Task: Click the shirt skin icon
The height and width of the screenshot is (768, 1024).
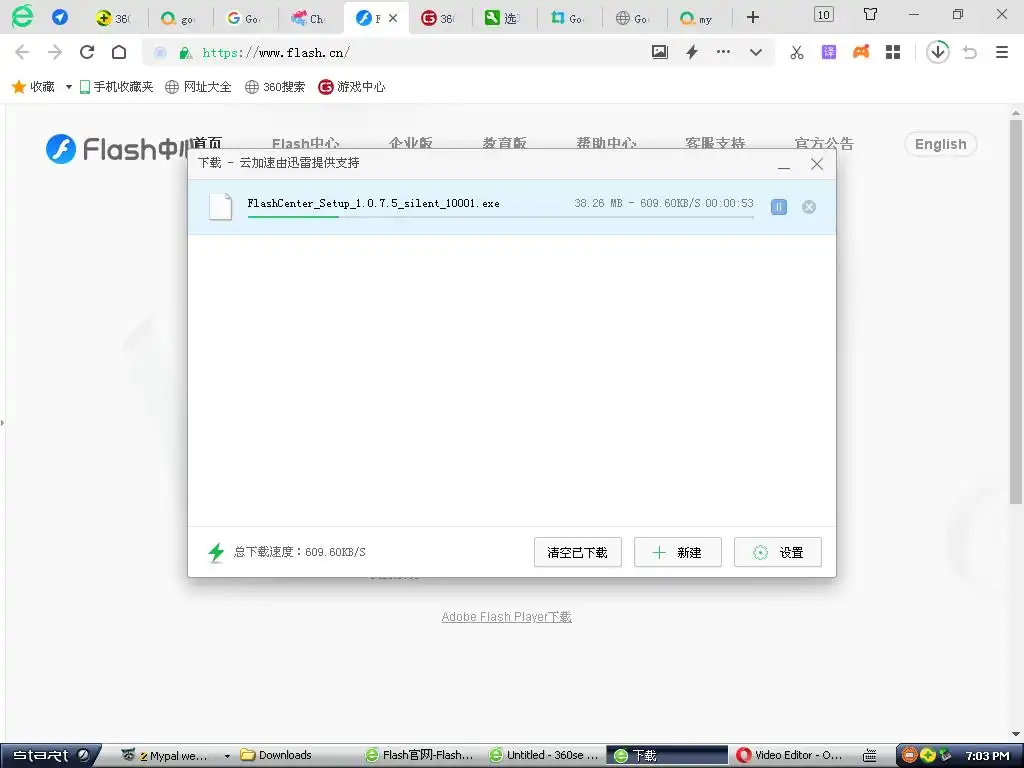Action: coord(870,14)
